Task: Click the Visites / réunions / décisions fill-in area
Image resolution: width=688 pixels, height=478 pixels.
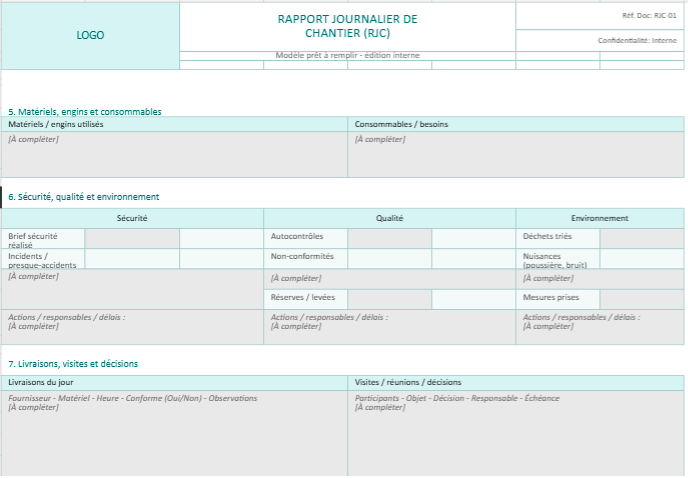Action: click(x=516, y=432)
